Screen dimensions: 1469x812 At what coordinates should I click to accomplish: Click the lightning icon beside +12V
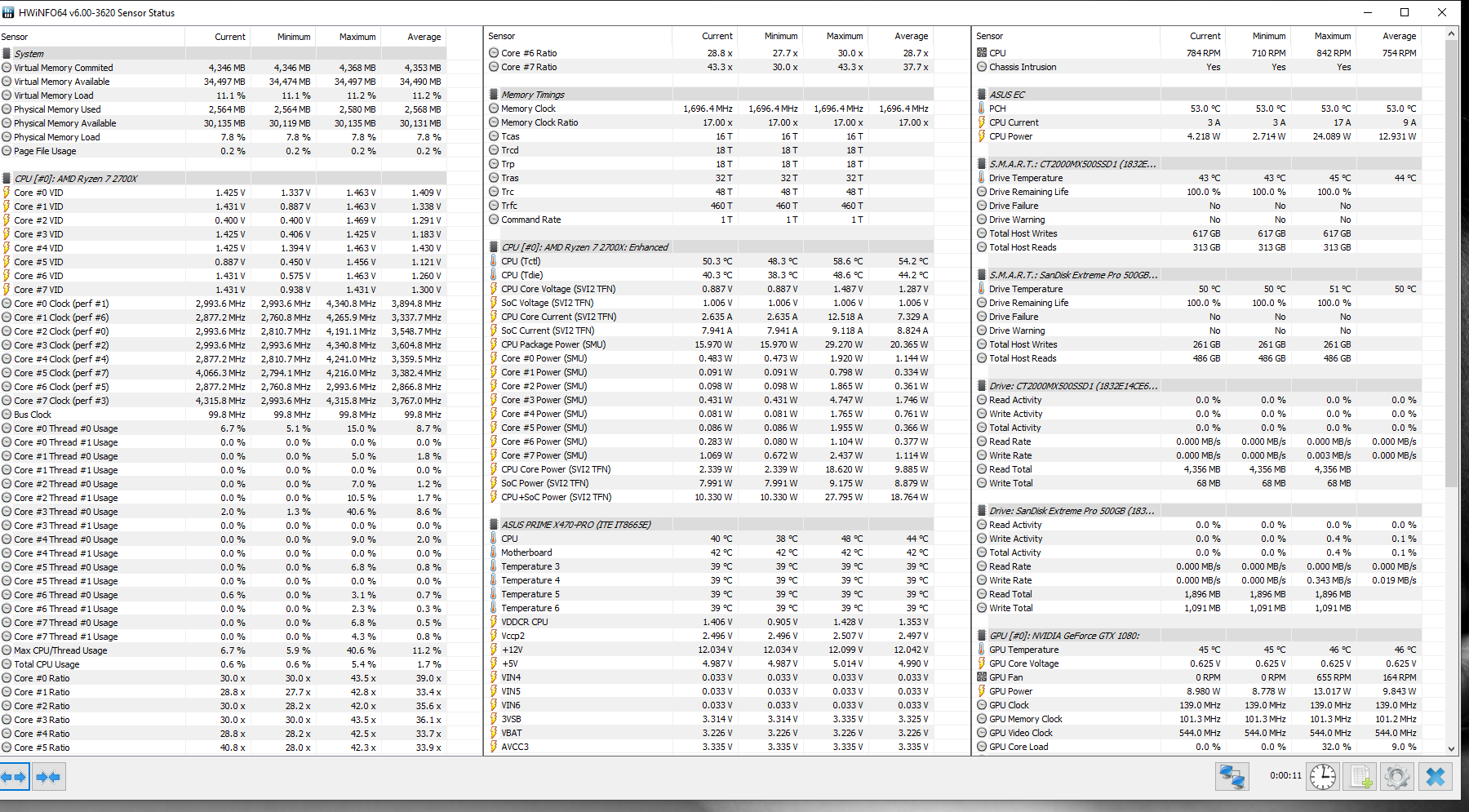[x=494, y=650]
